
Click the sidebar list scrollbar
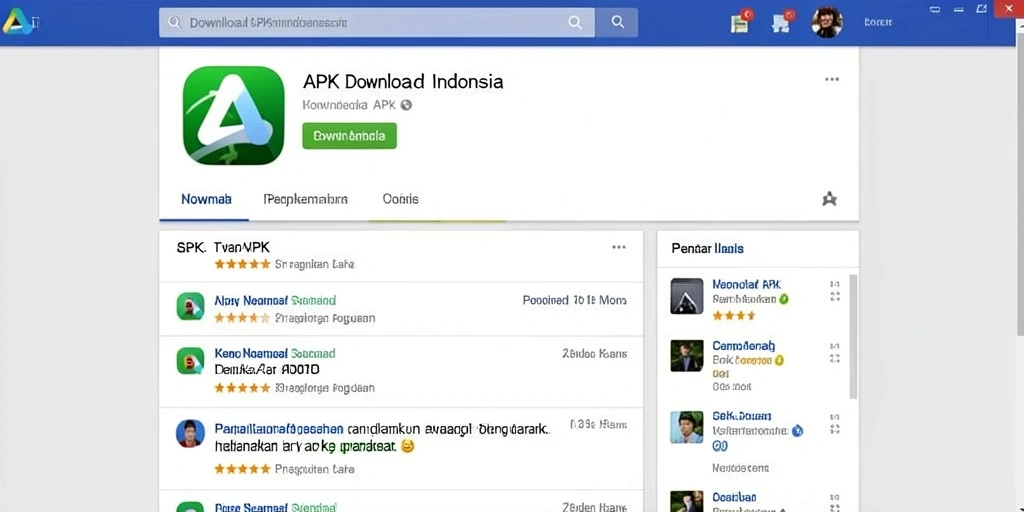[x=853, y=337]
